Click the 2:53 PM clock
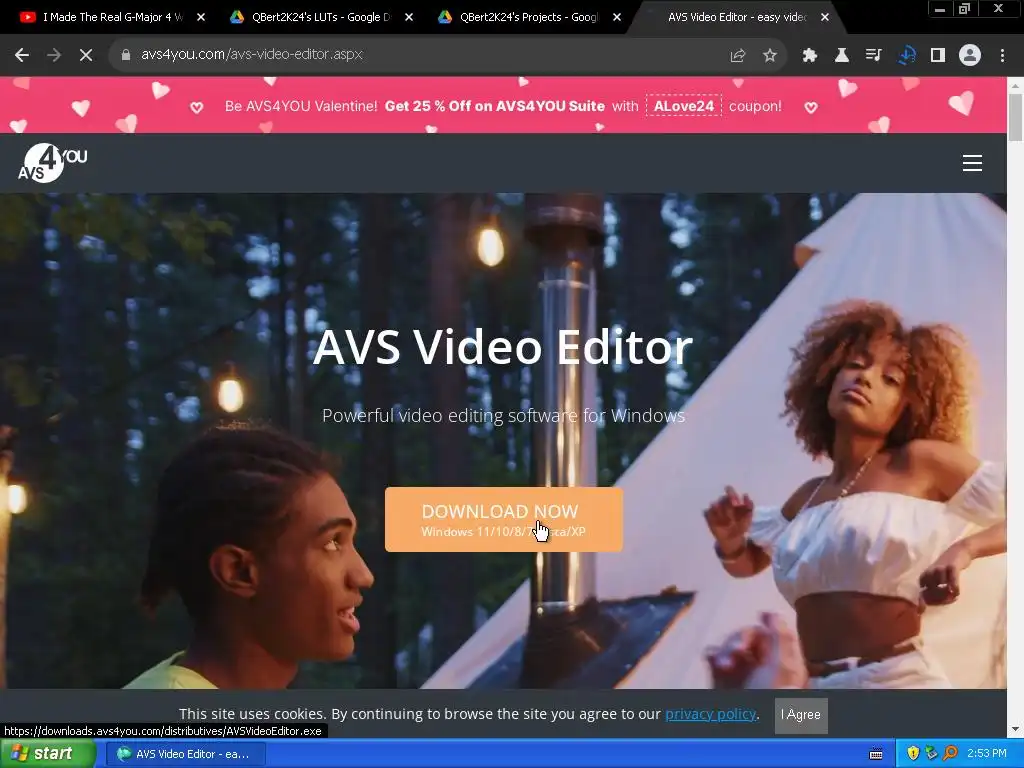1024x768 pixels. click(987, 753)
